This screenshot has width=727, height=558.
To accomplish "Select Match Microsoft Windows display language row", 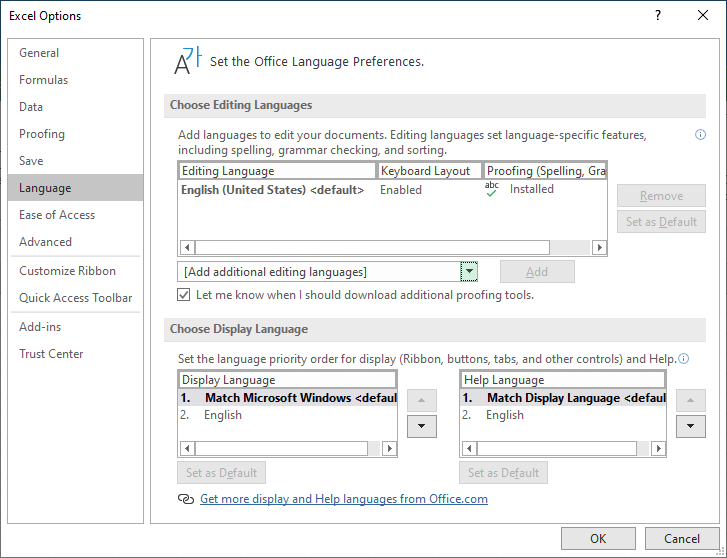I will coord(288,398).
